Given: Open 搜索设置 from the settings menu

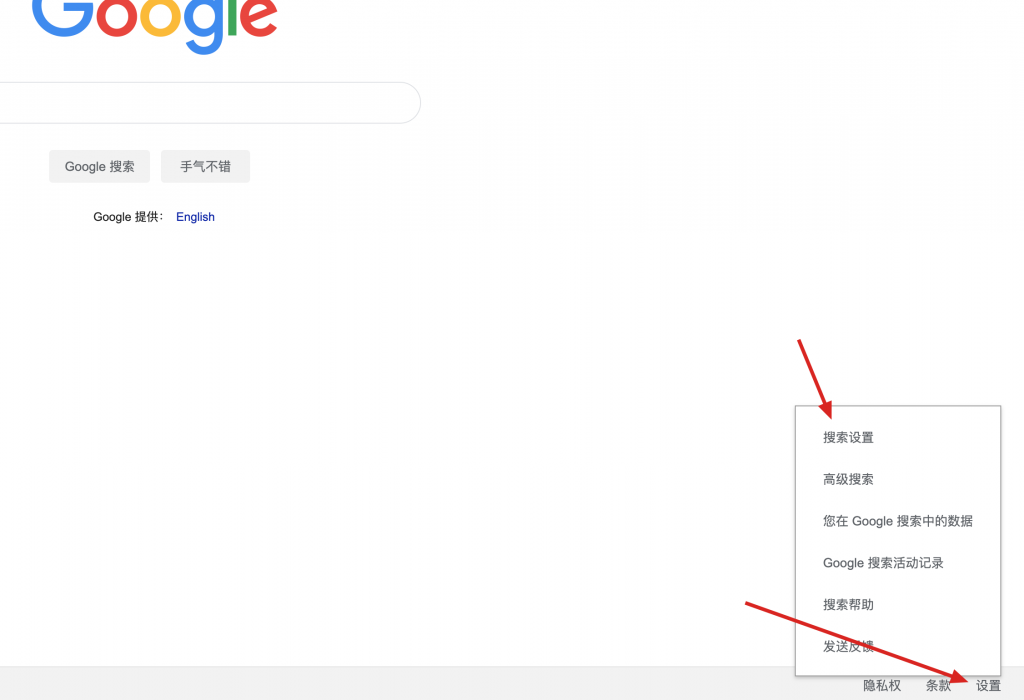Looking at the screenshot, I should tap(848, 437).
